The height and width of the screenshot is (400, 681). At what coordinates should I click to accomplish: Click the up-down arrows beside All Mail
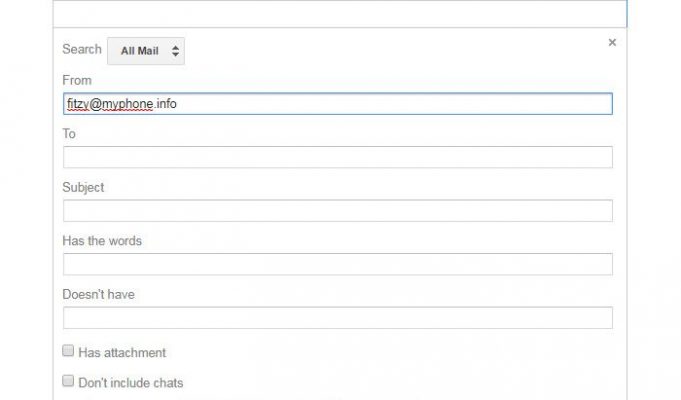click(175, 51)
